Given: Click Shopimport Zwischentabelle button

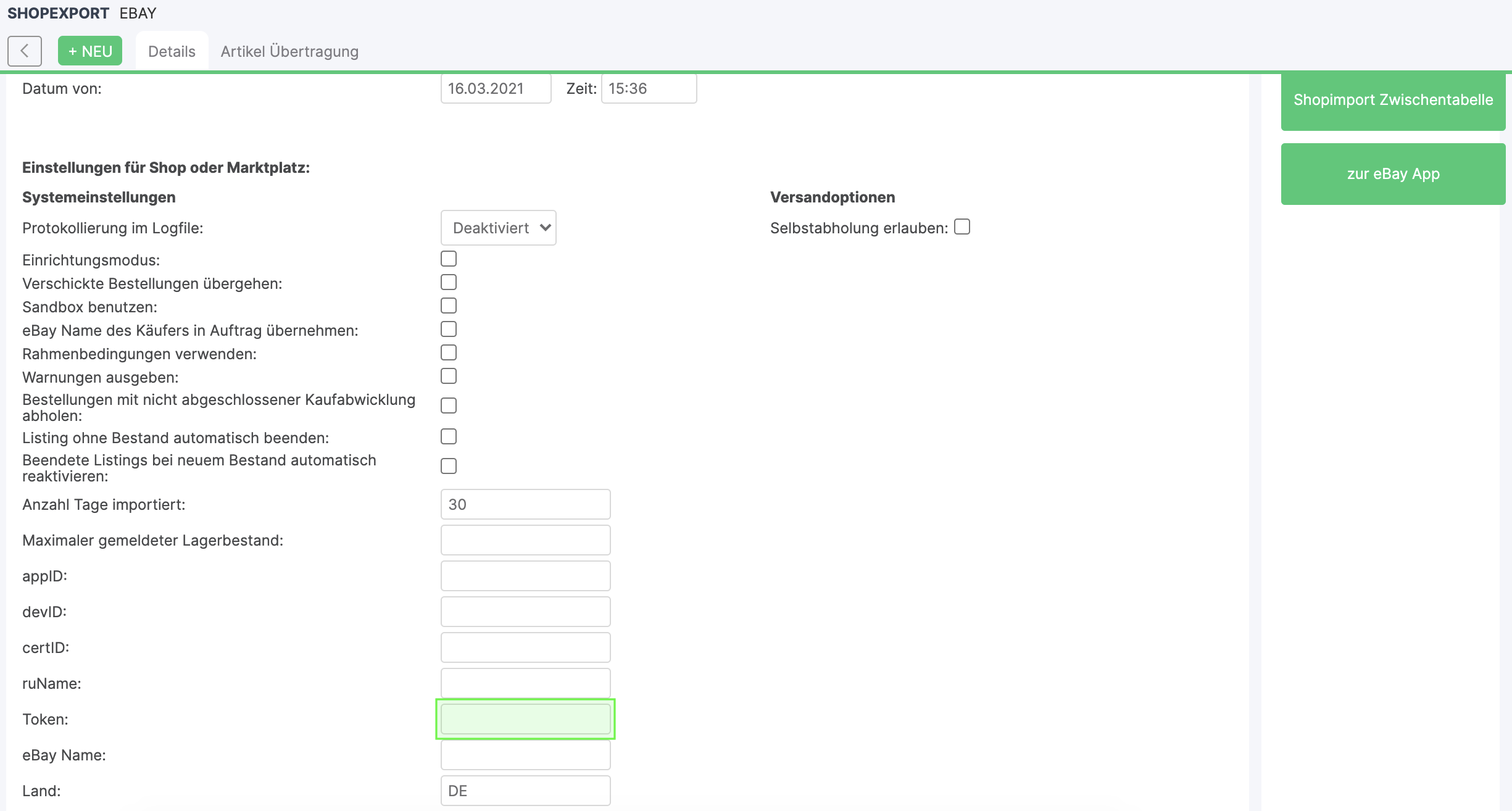Looking at the screenshot, I should 1393,100.
